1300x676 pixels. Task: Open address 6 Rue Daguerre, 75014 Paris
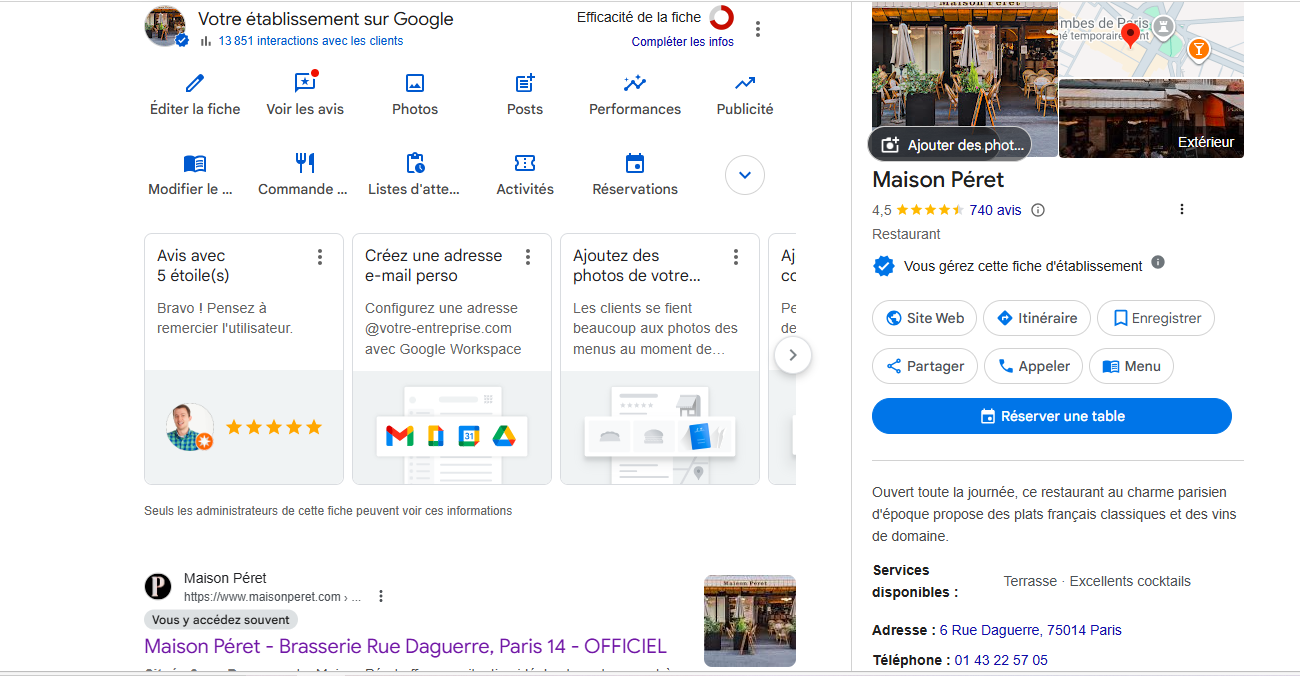[x=1030, y=630]
